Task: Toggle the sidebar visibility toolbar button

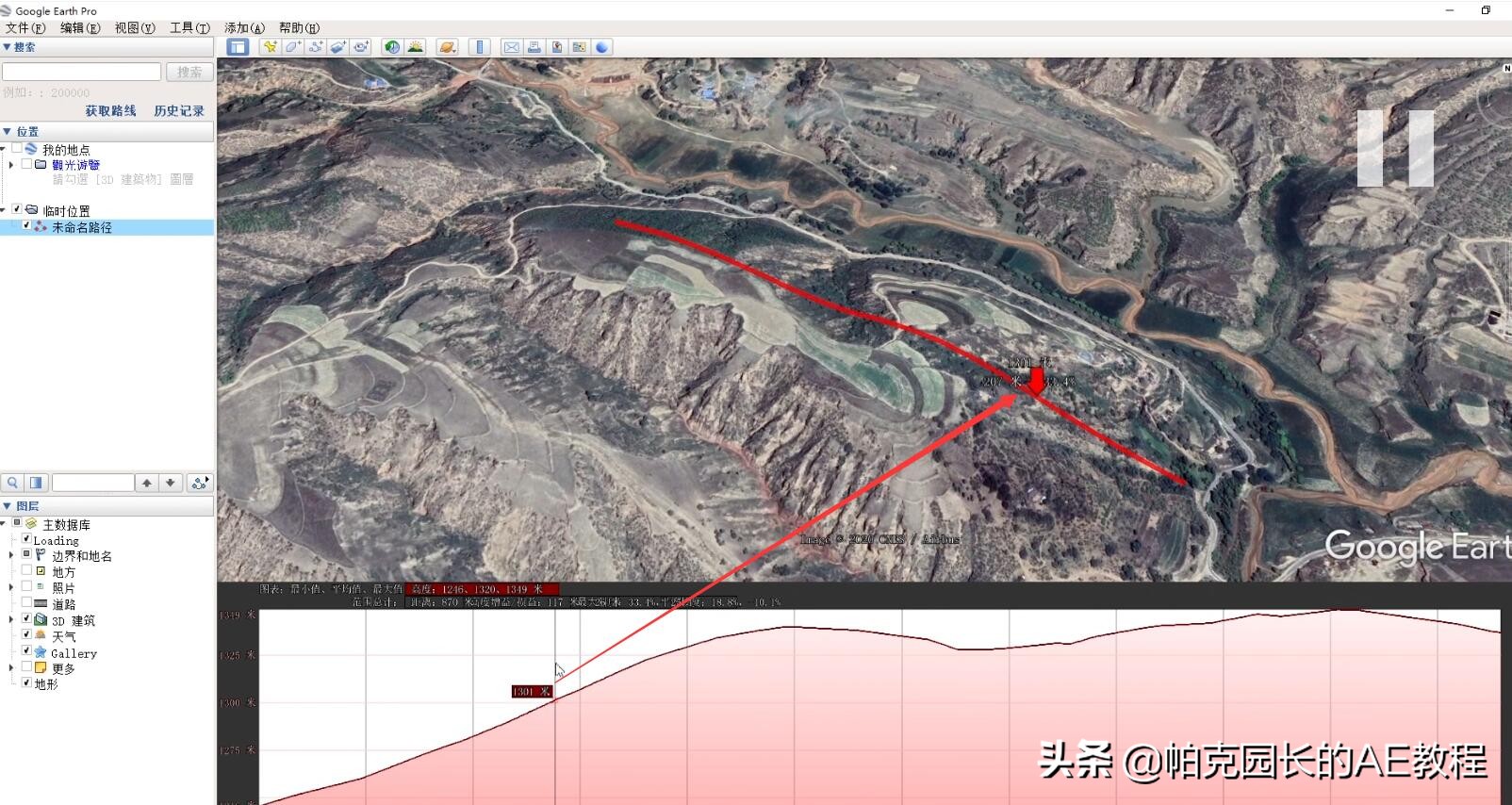Action: tap(238, 47)
